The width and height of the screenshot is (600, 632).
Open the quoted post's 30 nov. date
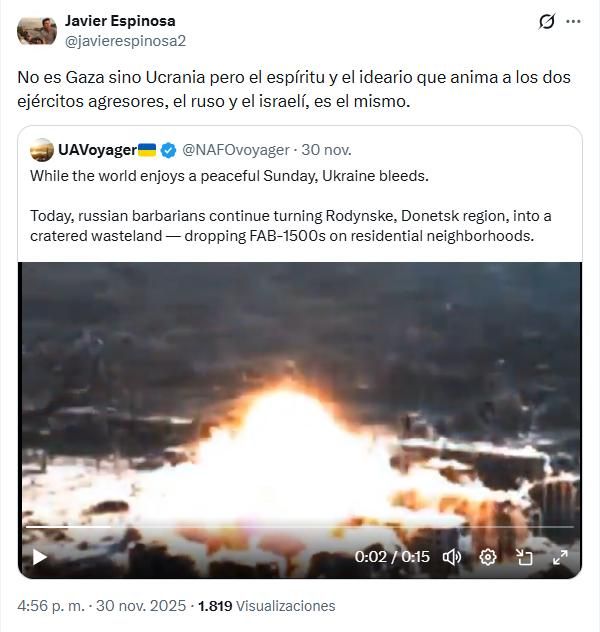326,150
